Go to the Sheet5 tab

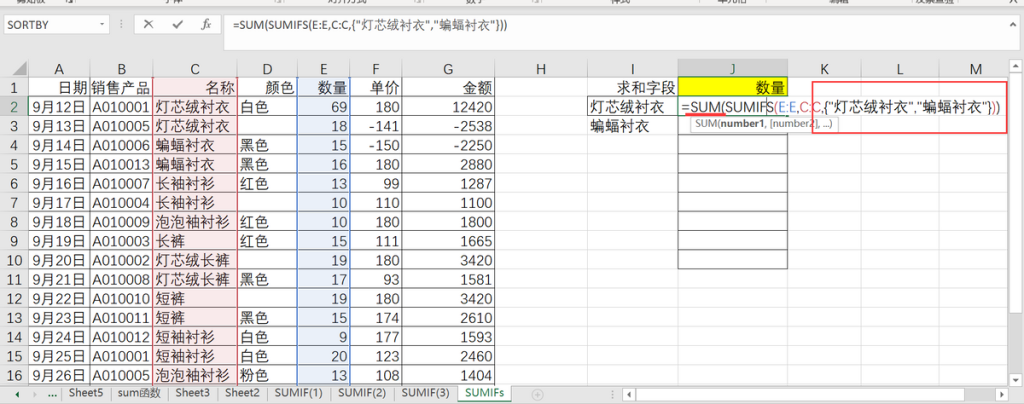[x=85, y=393]
